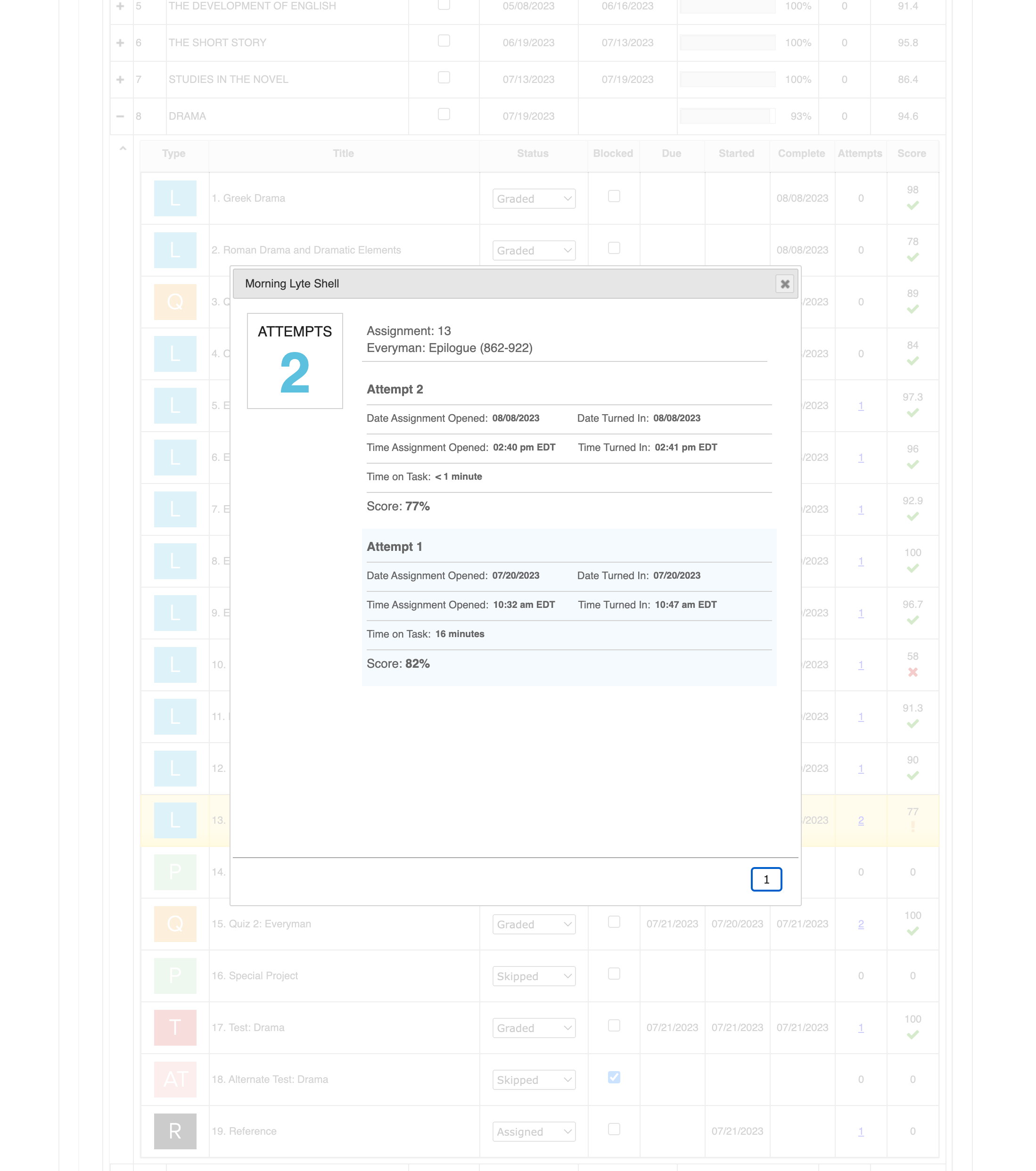Open status dropdown for Special Project
This screenshot has width=1036, height=1171.
(x=534, y=976)
